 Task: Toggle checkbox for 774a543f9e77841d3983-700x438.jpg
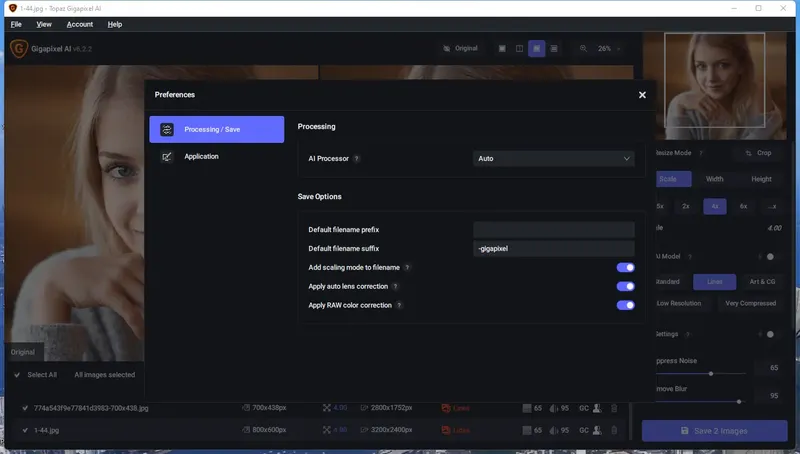[x=25, y=408]
